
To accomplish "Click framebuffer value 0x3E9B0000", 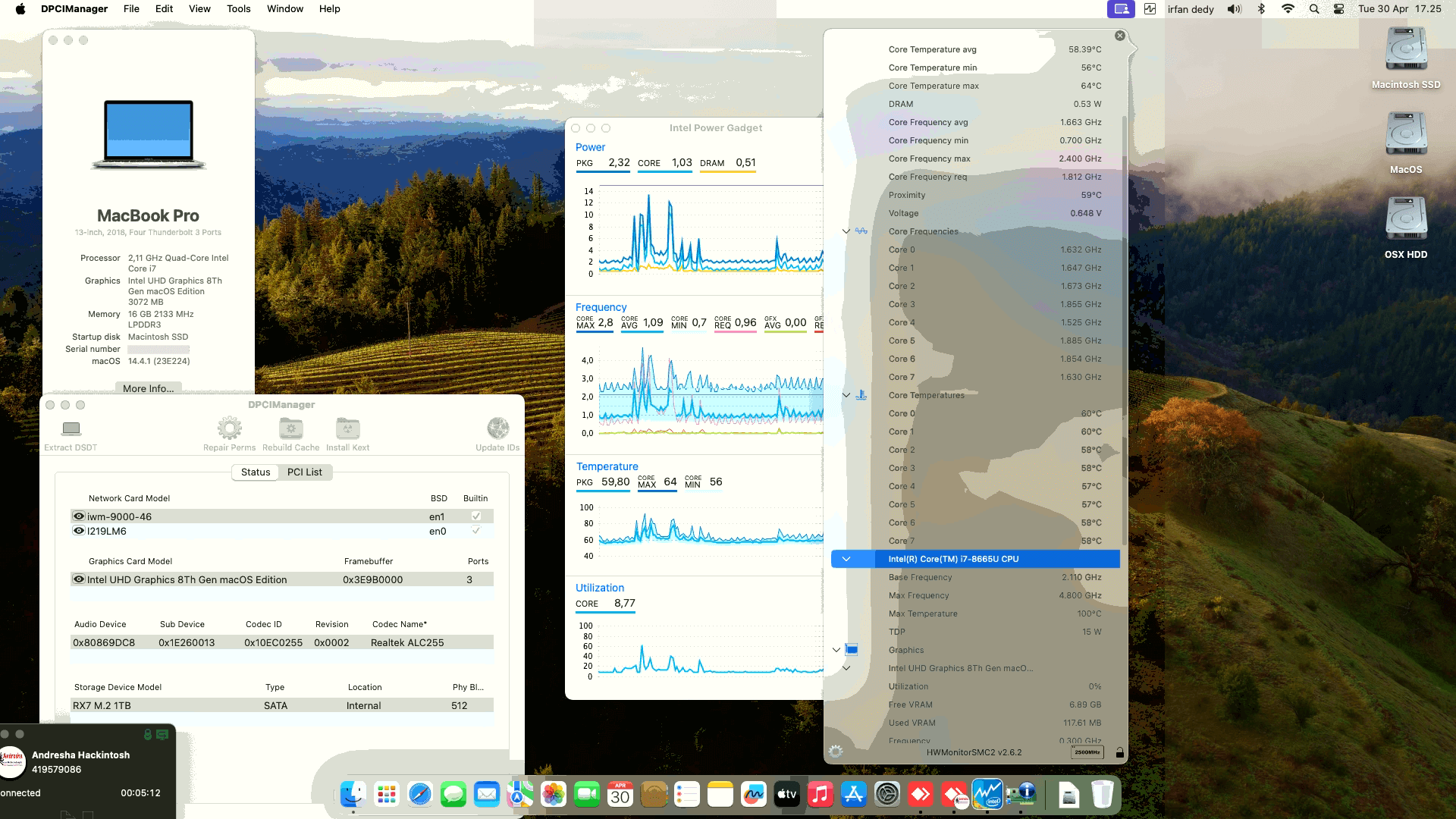I will coord(372,579).
